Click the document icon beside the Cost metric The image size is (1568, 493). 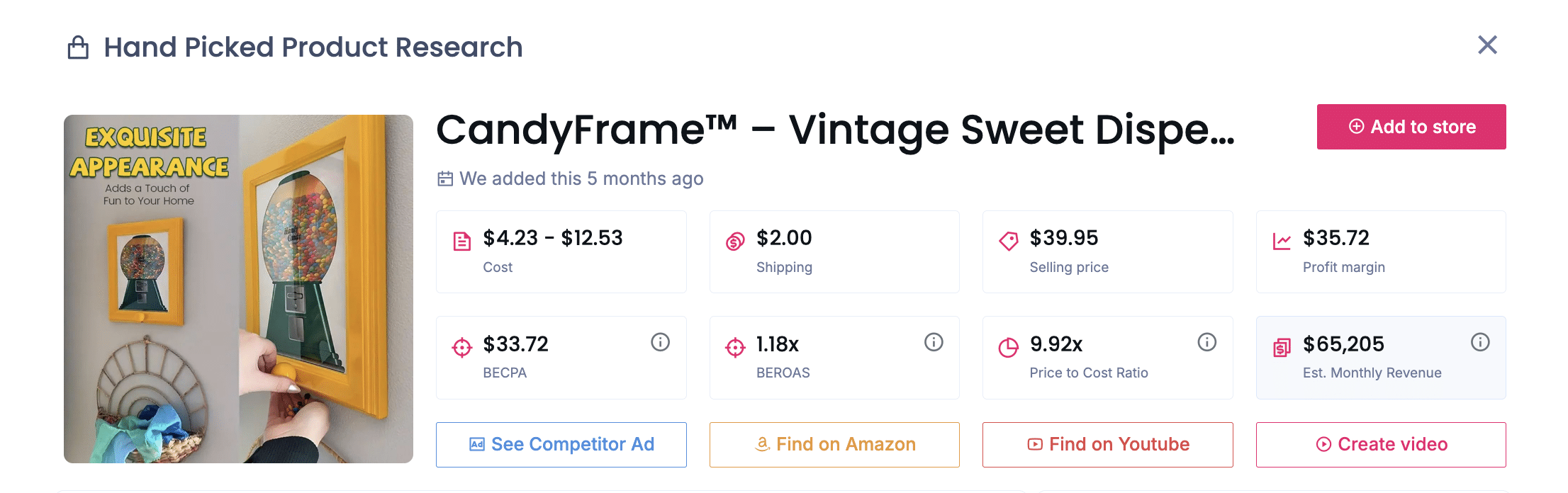click(x=461, y=240)
